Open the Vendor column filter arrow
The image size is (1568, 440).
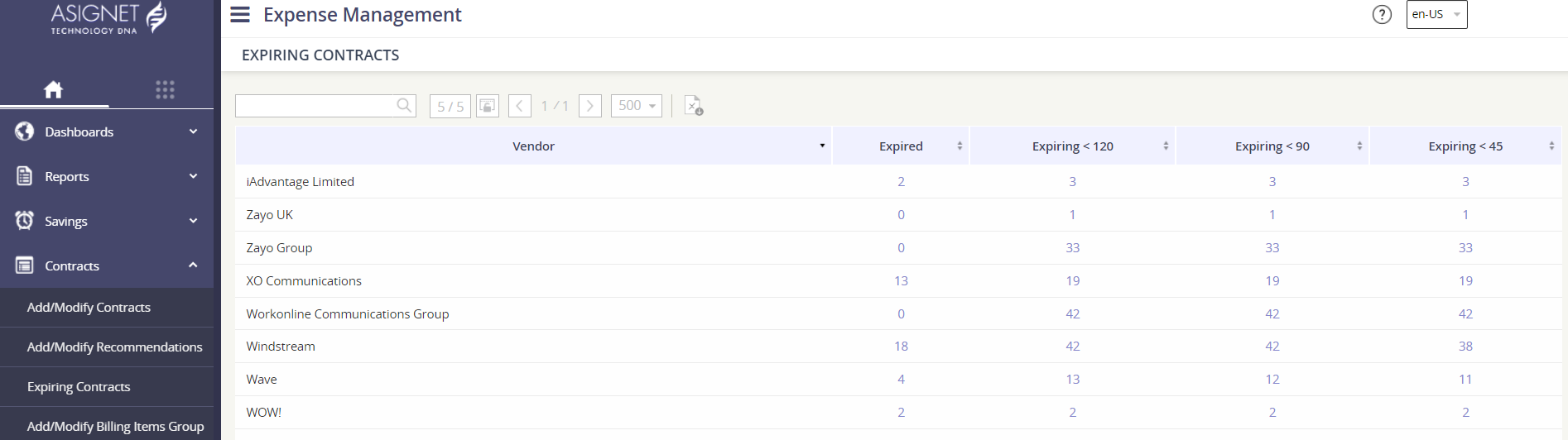pyautogui.click(x=822, y=146)
